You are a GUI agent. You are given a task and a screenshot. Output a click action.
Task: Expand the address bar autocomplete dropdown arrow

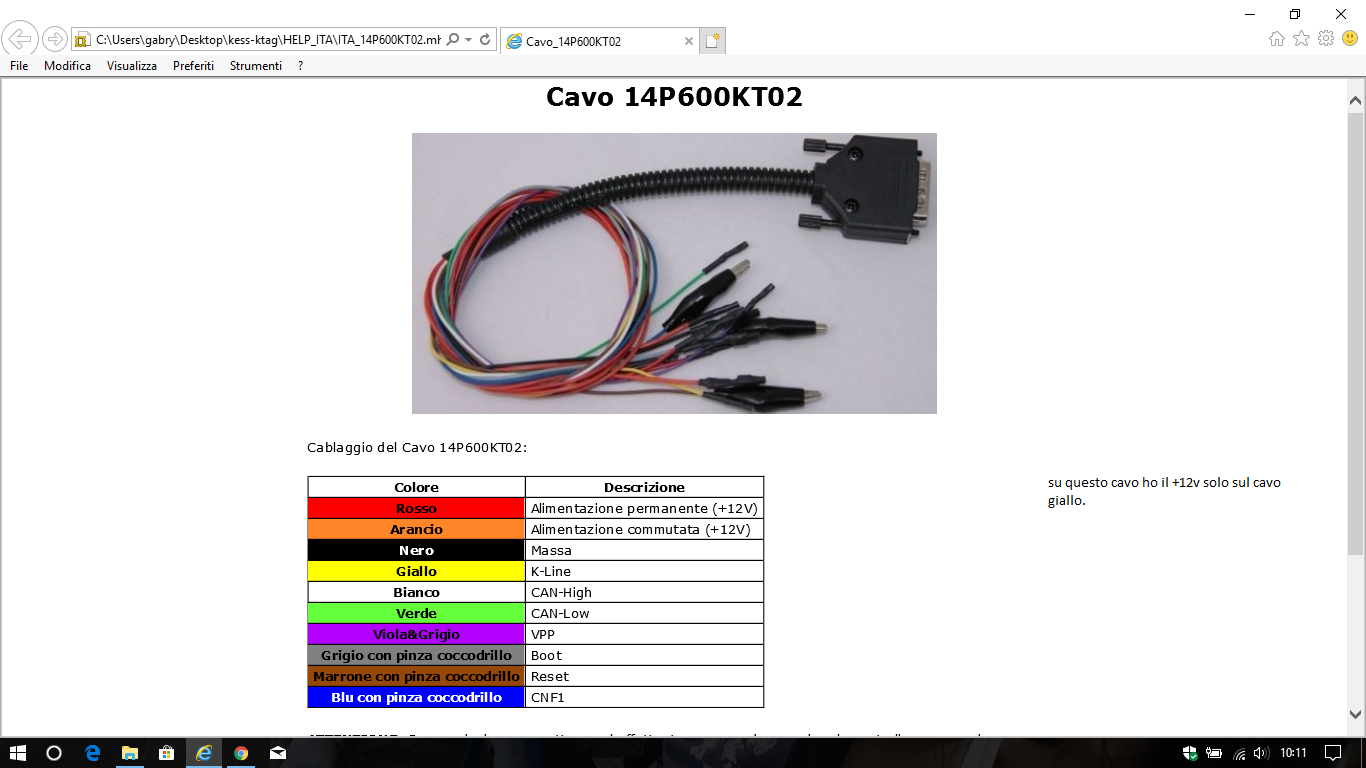point(469,40)
